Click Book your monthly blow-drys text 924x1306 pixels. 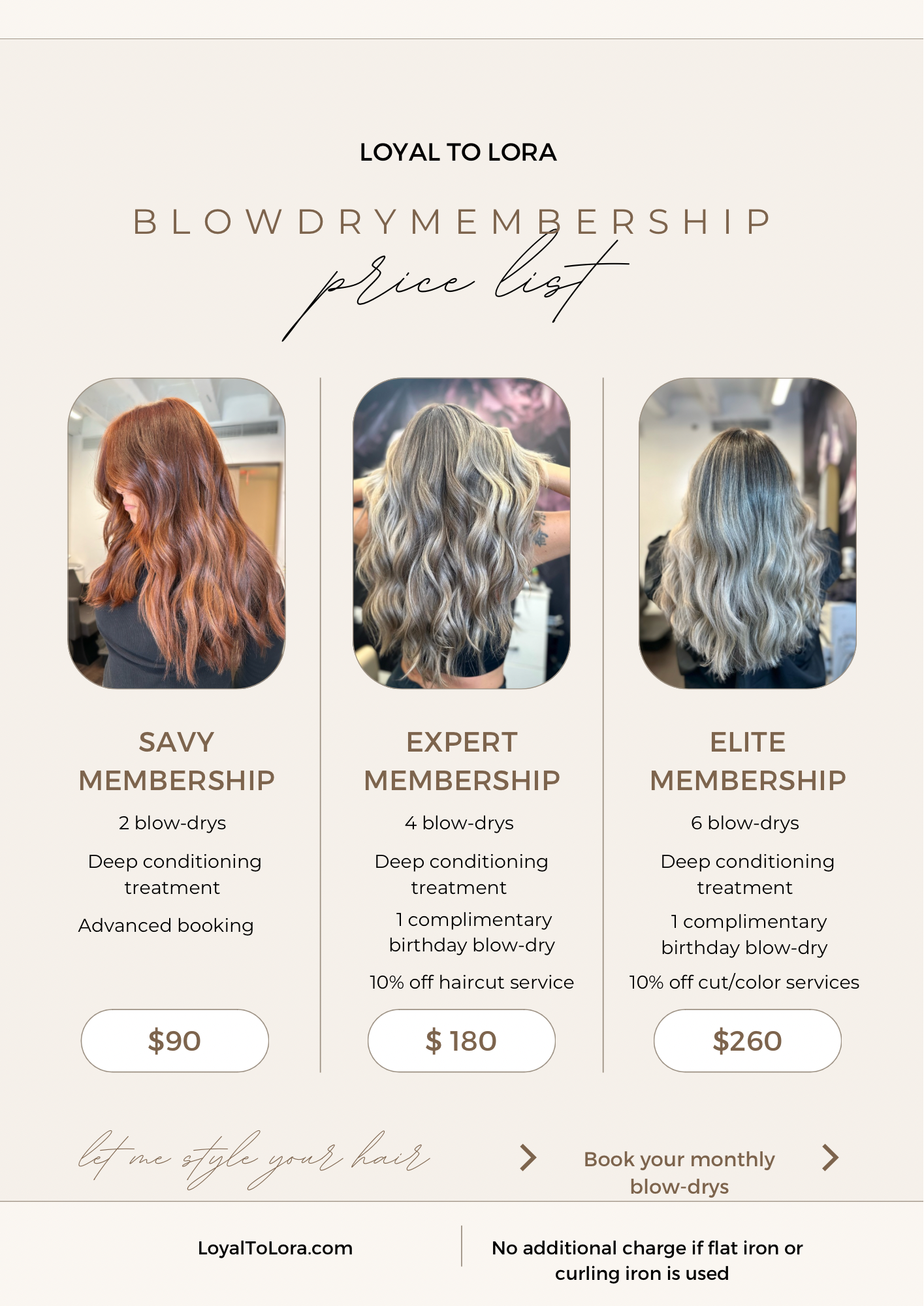tap(679, 1172)
